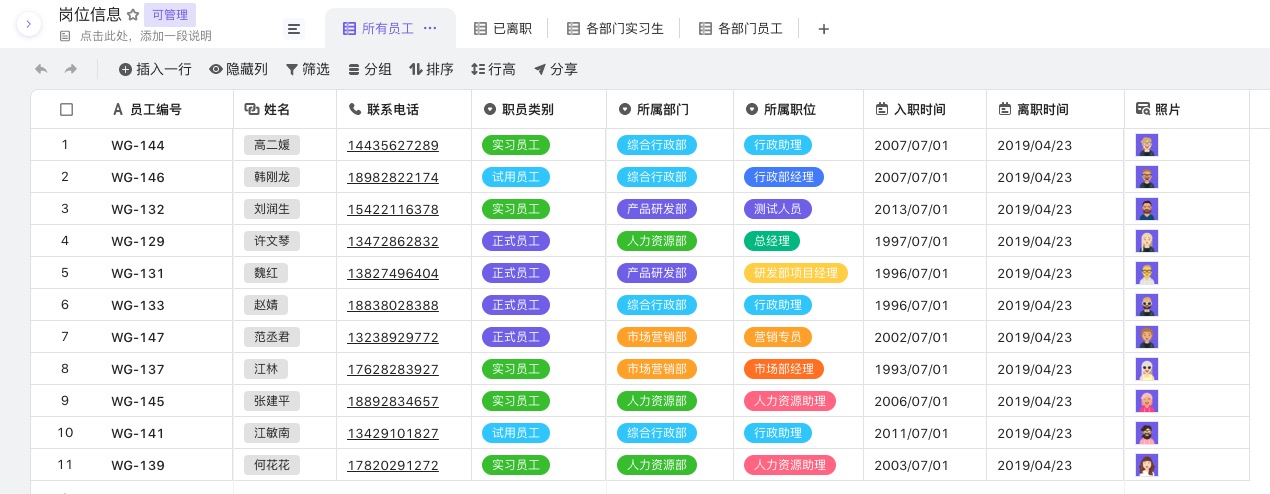
Task: Open the view list hamburger icon
Action: click(x=294, y=29)
